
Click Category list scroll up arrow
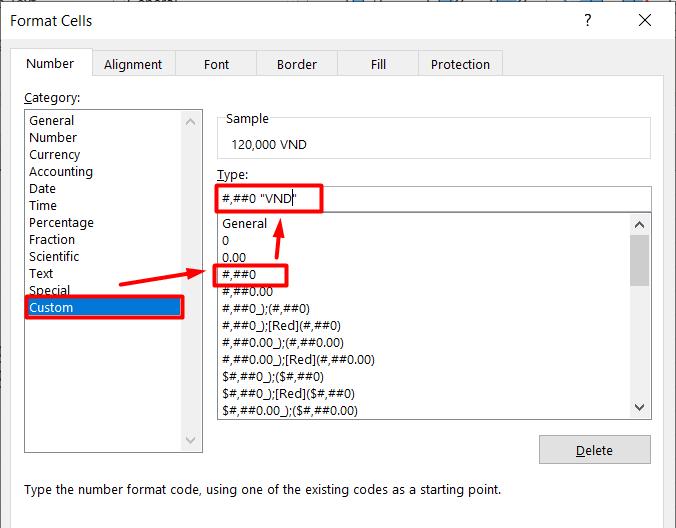190,122
